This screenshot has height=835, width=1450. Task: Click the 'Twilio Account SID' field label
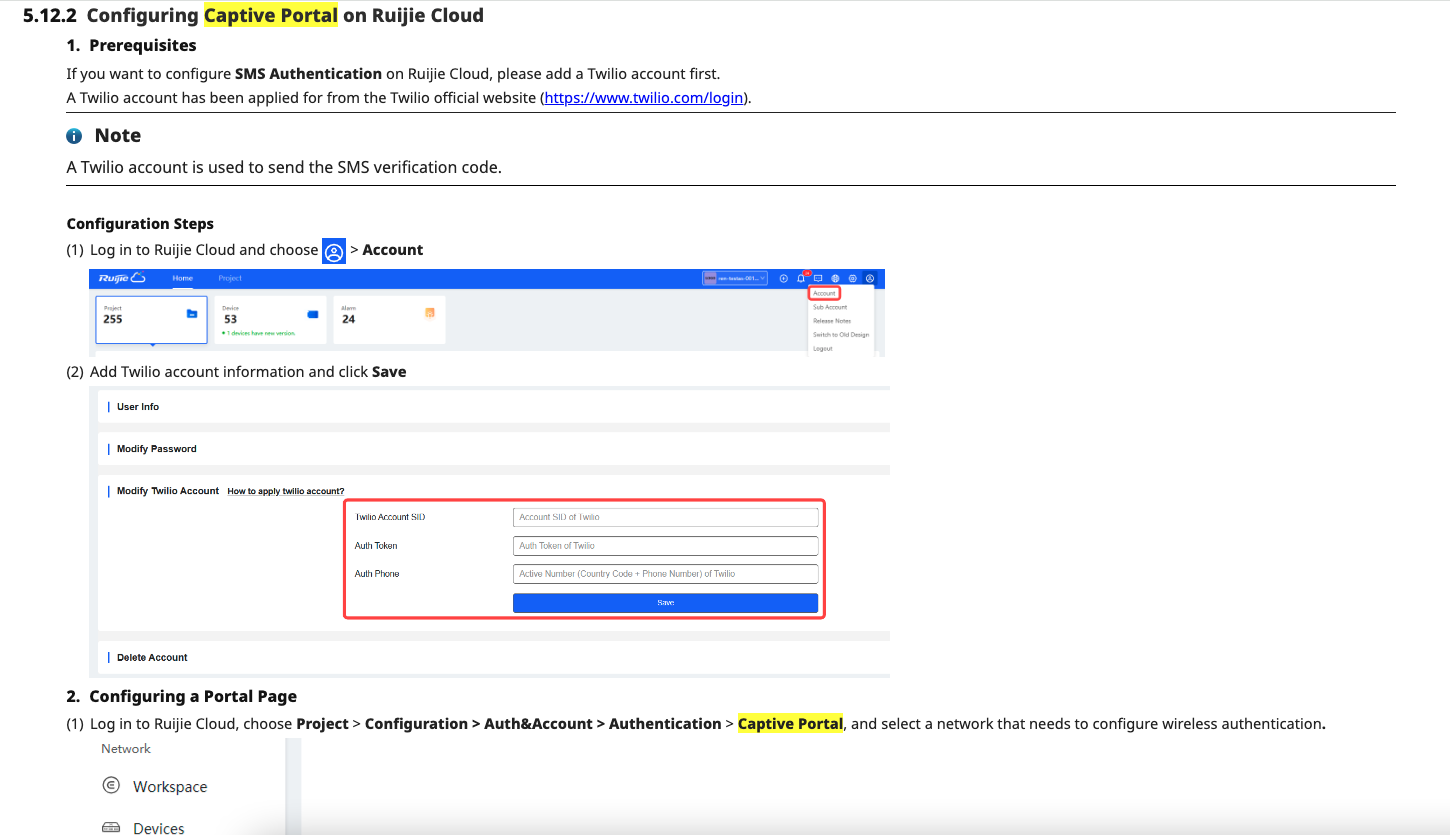tap(390, 517)
